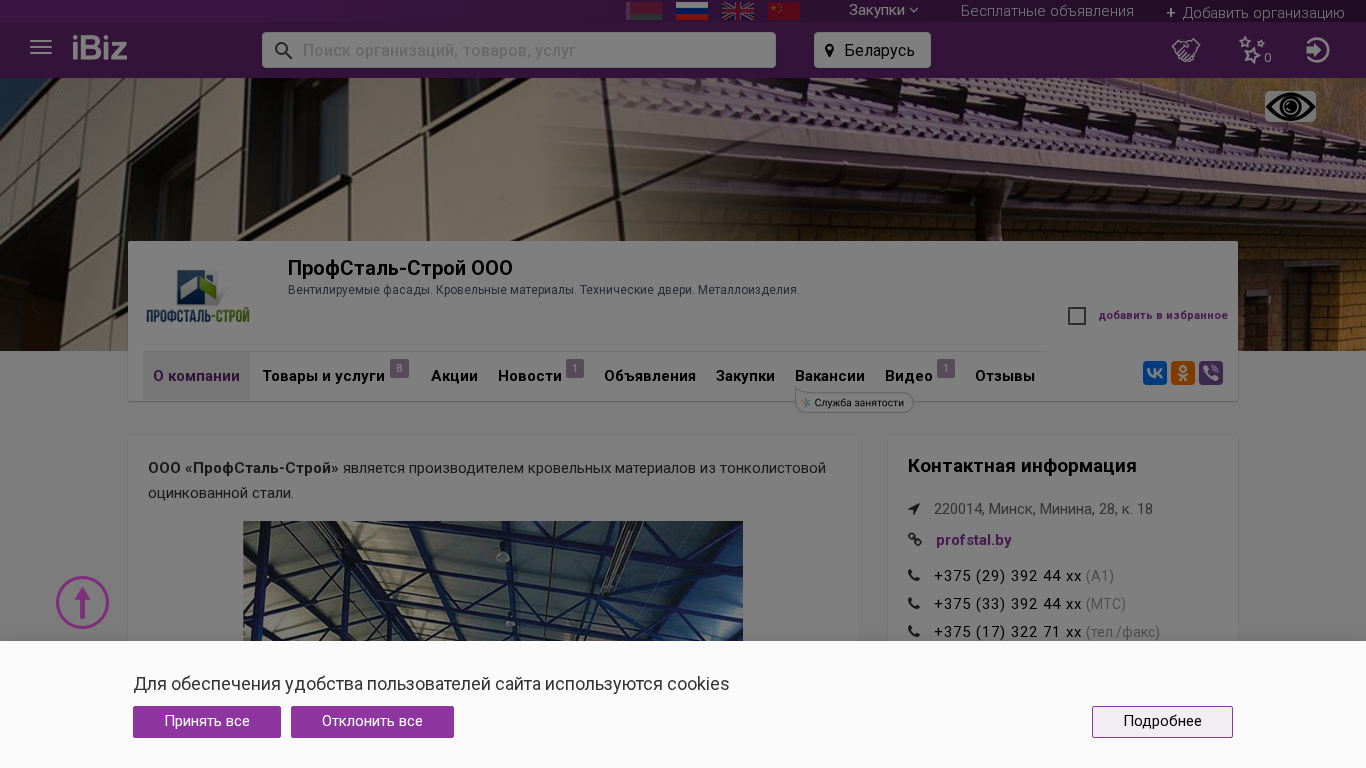Screen dimensions: 1366x768
Task: Share via Odnoklassniki icon
Action: (1183, 374)
